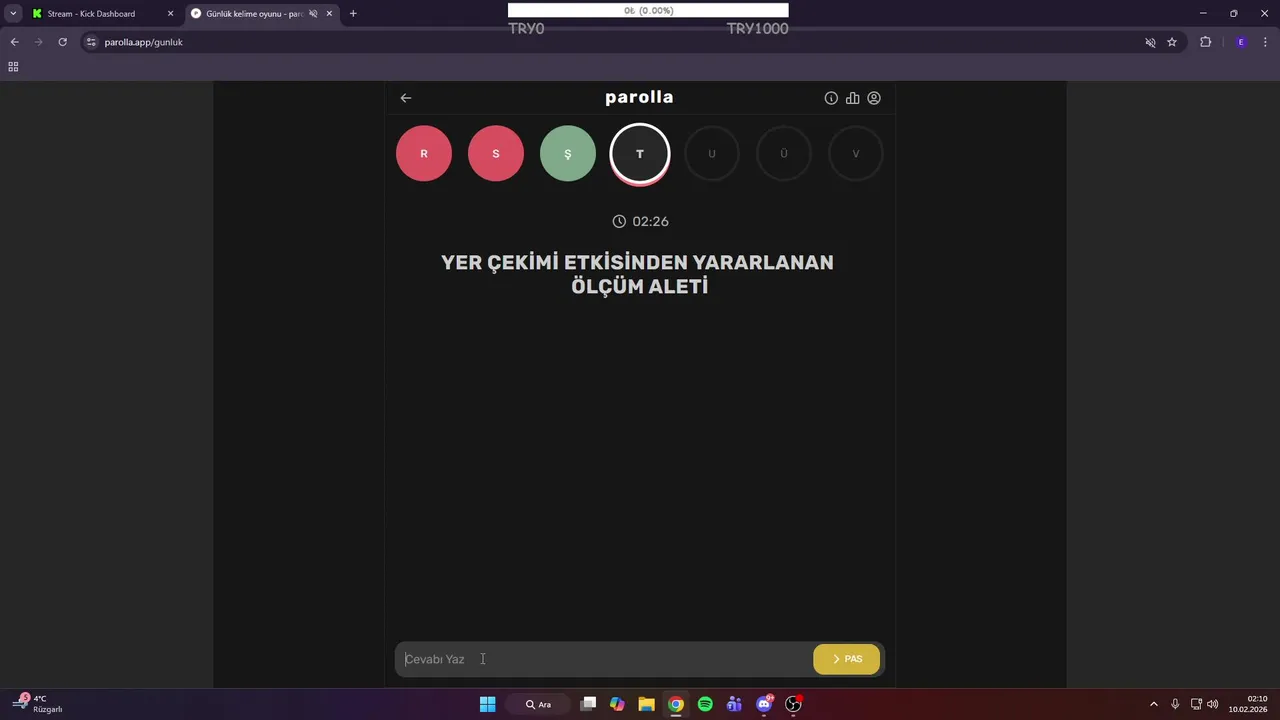Click the browser back button
Screen dimensions: 1280x720
(14, 42)
